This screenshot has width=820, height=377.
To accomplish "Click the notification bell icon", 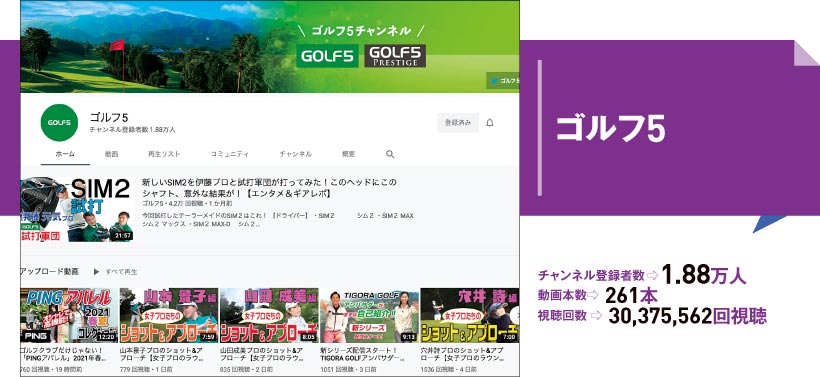I will pos(489,123).
